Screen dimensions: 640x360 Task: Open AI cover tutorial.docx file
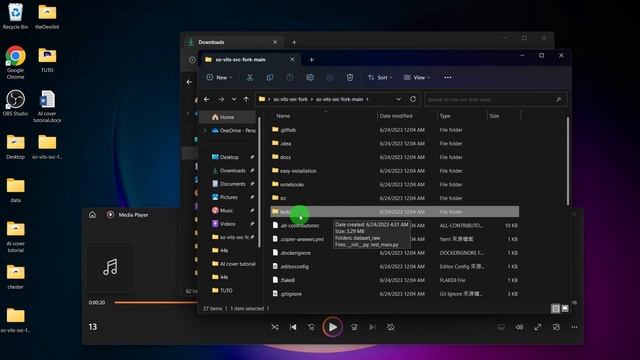(47, 106)
